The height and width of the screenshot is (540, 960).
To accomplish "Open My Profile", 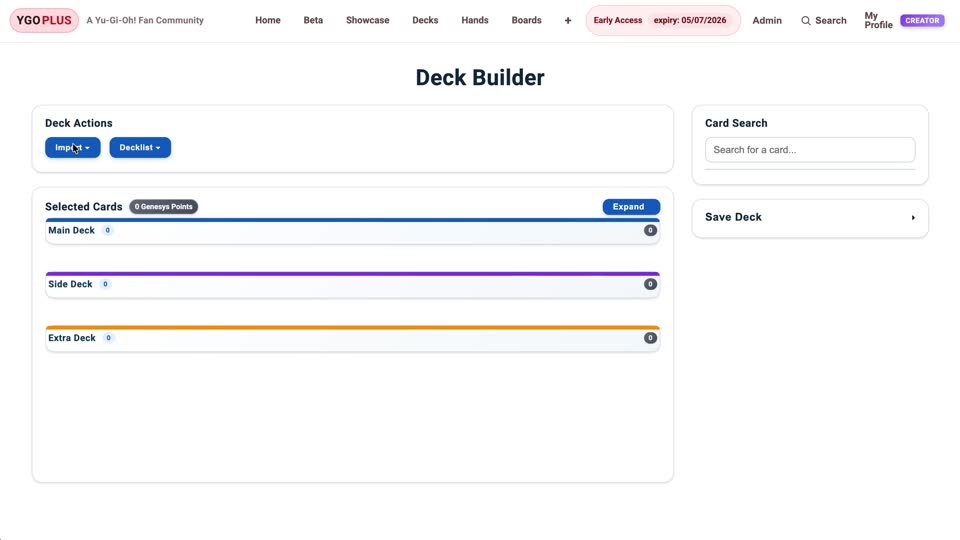I will pos(878,20).
